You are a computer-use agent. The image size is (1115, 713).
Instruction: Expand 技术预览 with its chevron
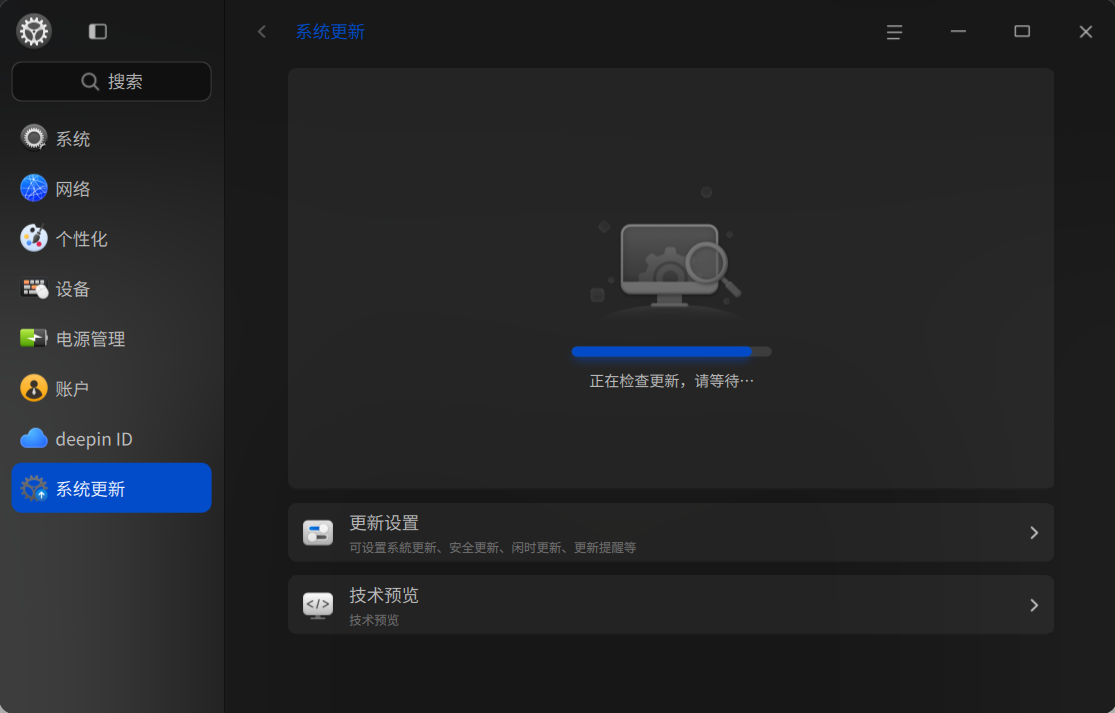[1034, 605]
